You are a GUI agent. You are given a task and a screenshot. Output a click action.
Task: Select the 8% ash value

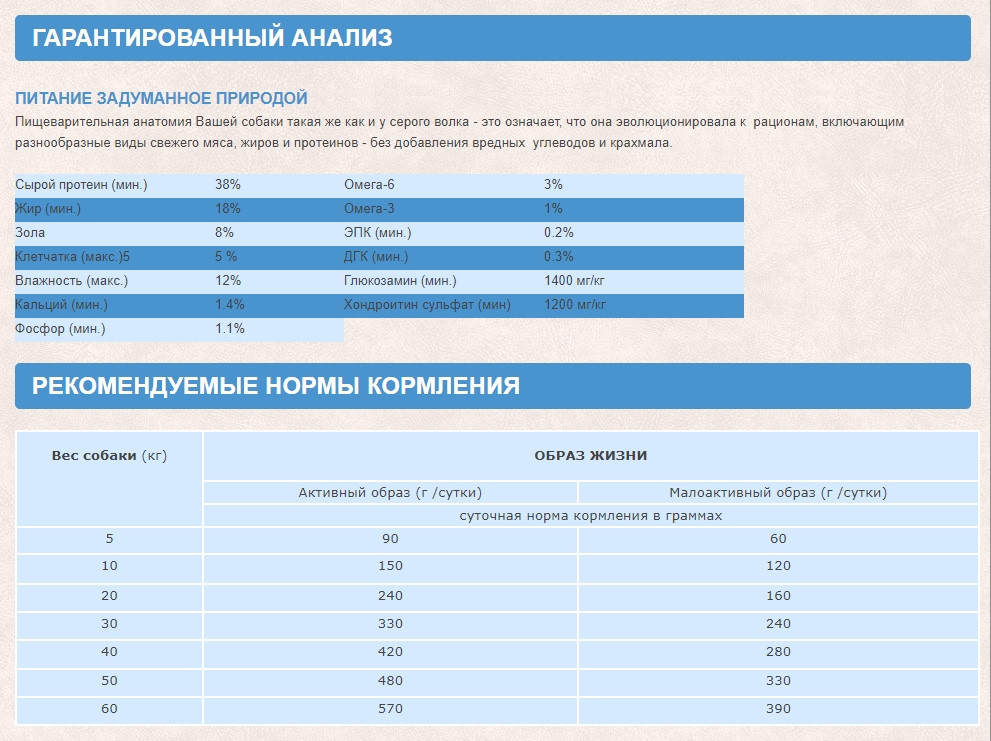coord(224,233)
